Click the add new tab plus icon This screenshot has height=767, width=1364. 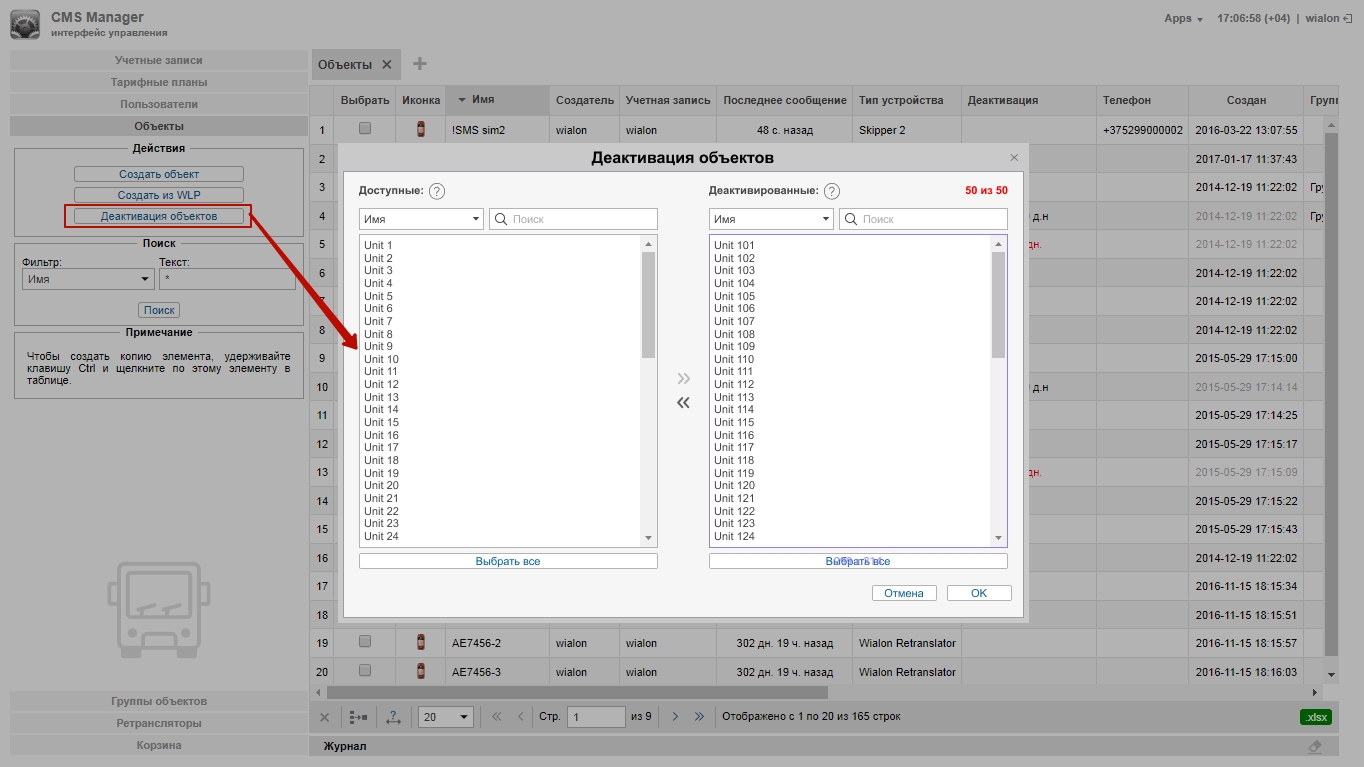[420, 64]
